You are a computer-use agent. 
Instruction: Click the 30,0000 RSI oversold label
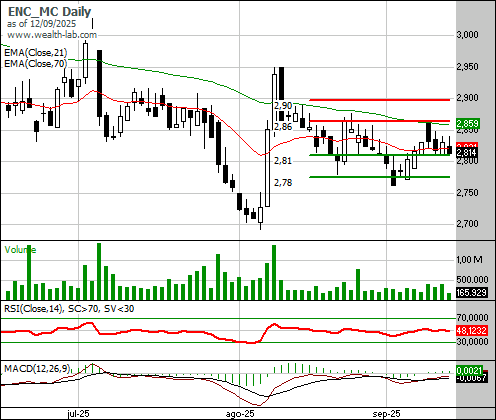(472, 342)
